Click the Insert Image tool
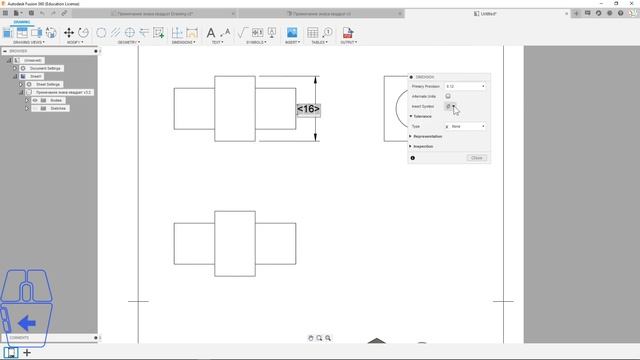The image size is (640, 360). pyautogui.click(x=292, y=33)
